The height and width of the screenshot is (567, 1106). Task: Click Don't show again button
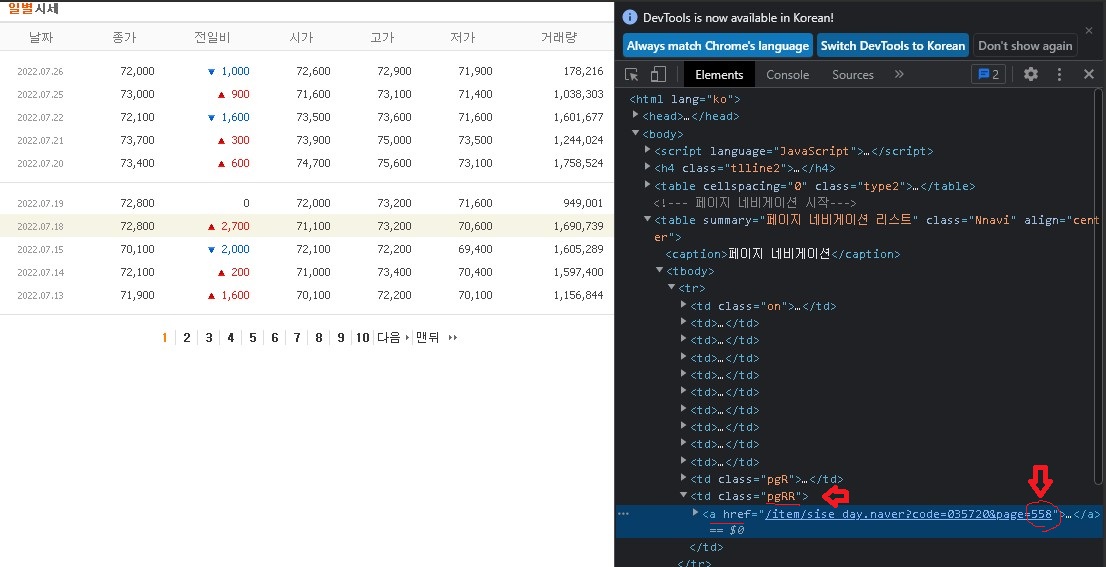pyautogui.click(x=1024, y=46)
